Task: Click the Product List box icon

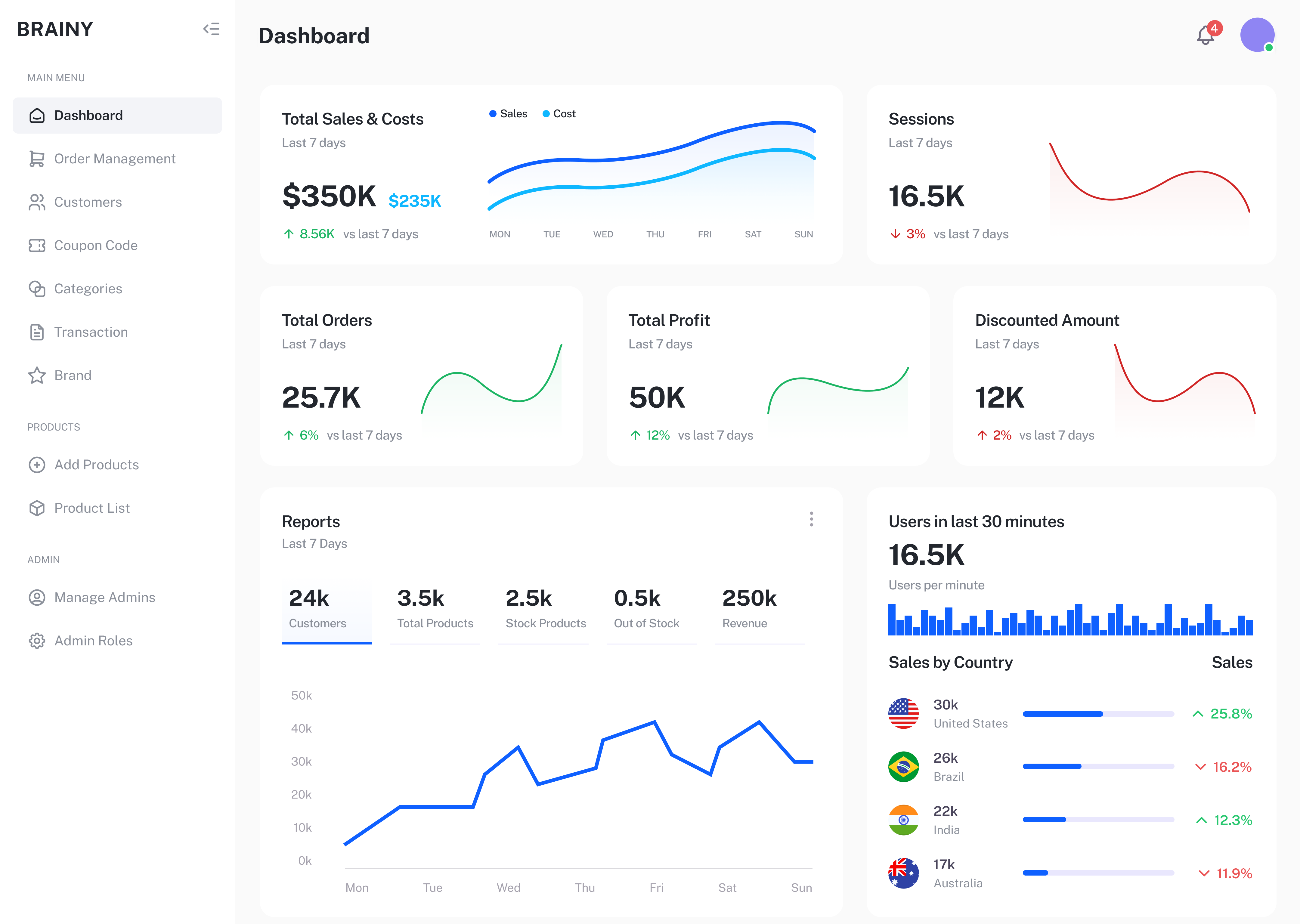Action: tap(37, 508)
